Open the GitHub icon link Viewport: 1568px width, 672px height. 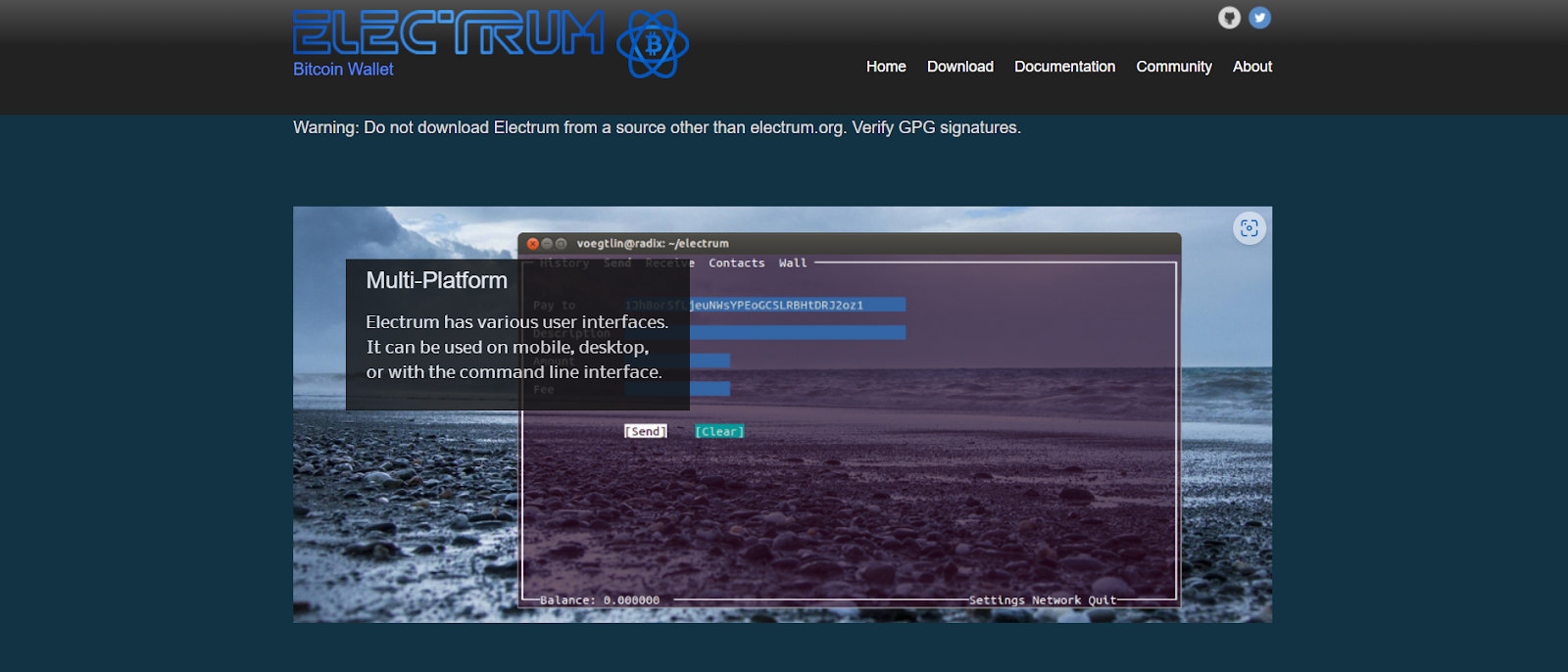[1229, 18]
